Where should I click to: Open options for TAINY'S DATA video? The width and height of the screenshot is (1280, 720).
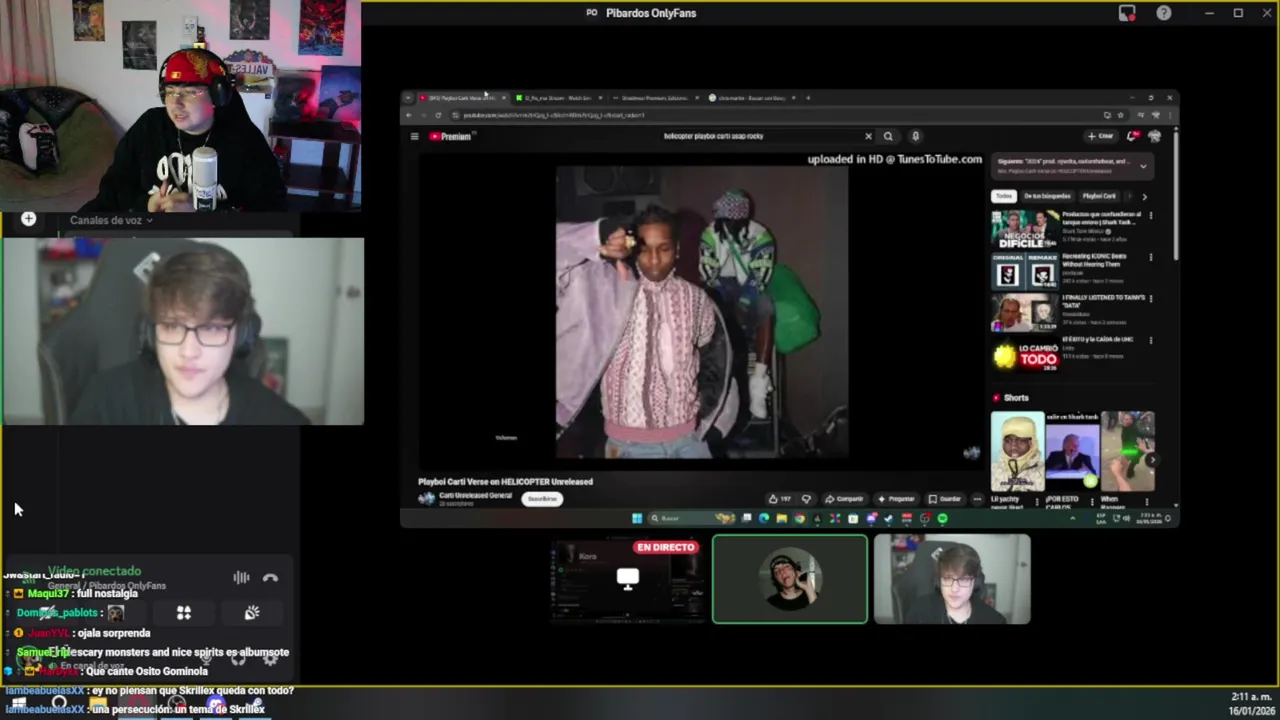pos(1150,299)
